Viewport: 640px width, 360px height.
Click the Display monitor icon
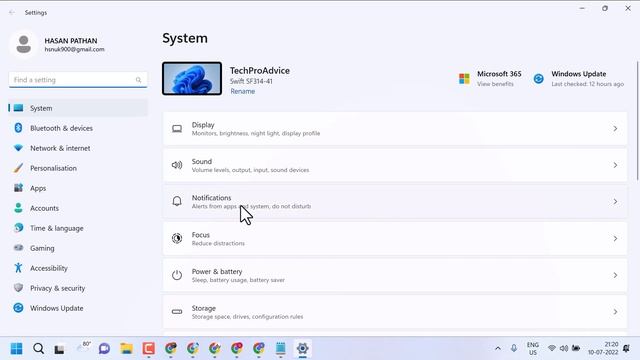(177, 129)
